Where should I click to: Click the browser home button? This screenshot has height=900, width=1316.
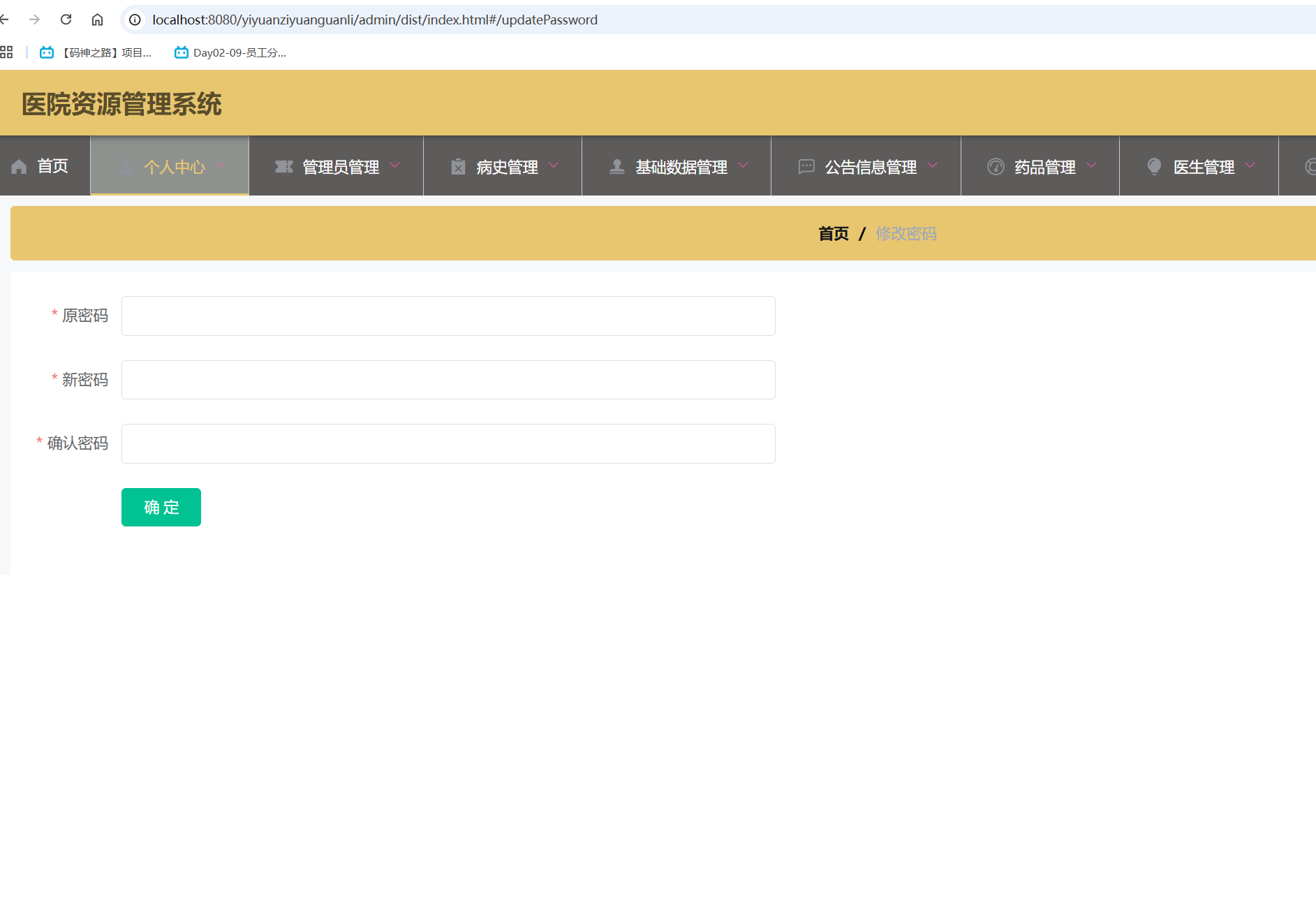coord(97,20)
